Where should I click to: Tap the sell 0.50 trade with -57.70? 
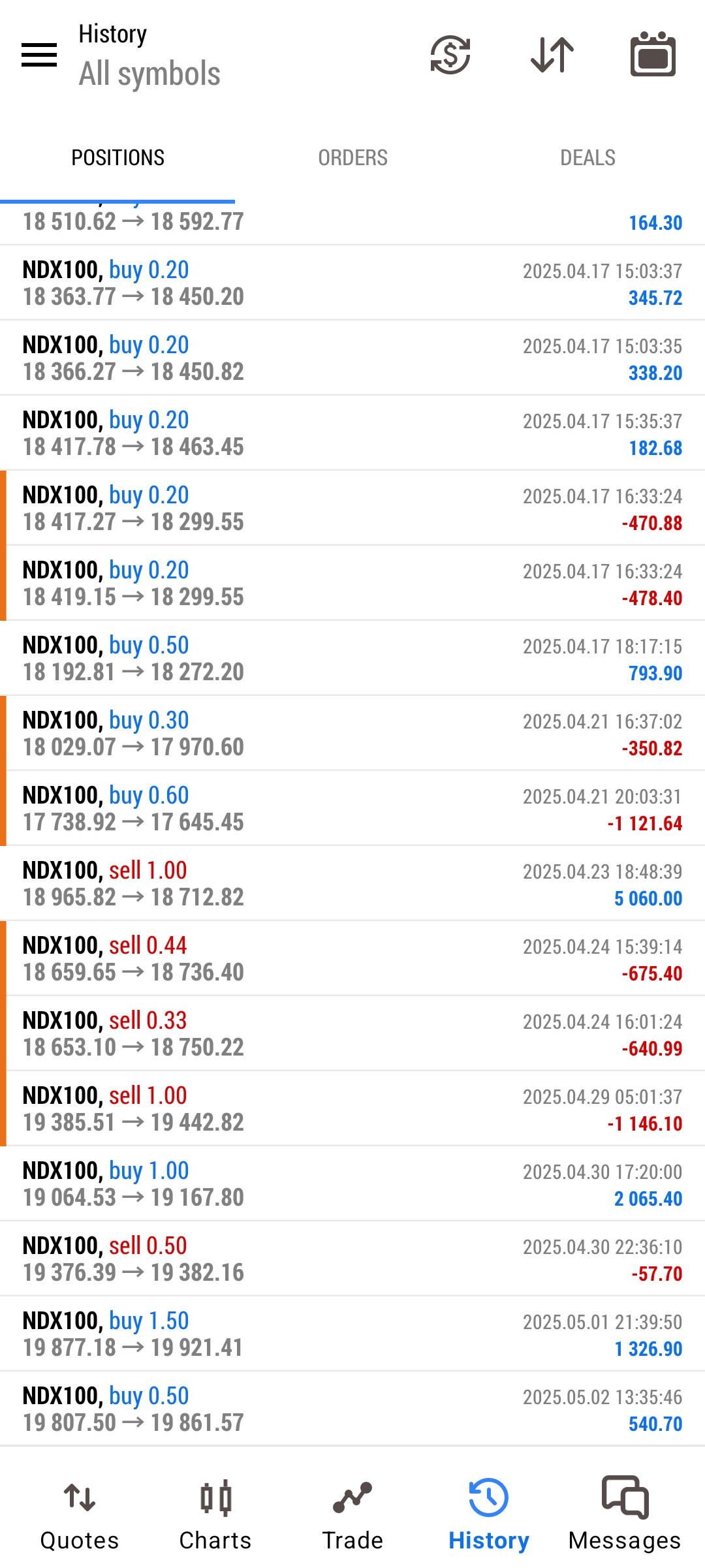[x=352, y=1259]
